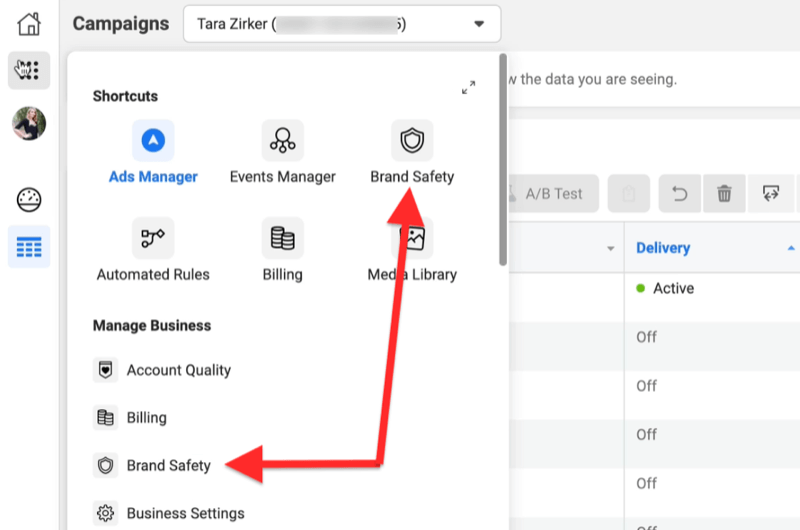The image size is (800, 530).
Task: Click the menu panel scrollbar
Action: [503, 160]
